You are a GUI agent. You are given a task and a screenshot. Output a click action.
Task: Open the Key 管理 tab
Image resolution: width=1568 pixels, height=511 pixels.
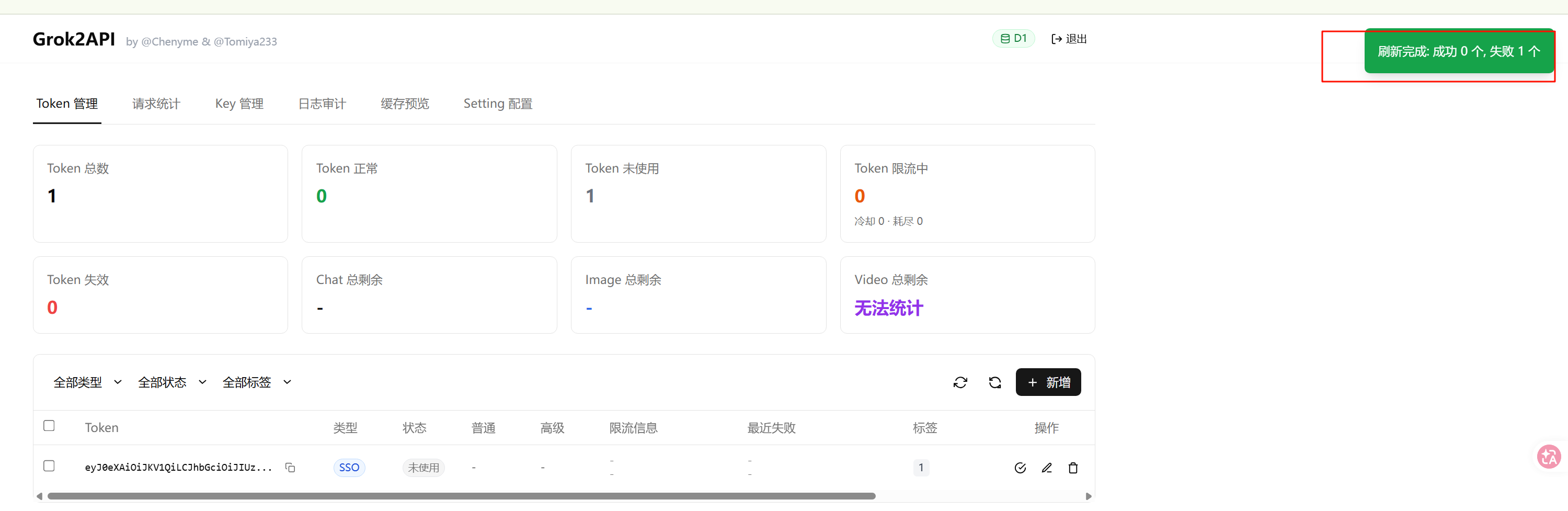(239, 104)
